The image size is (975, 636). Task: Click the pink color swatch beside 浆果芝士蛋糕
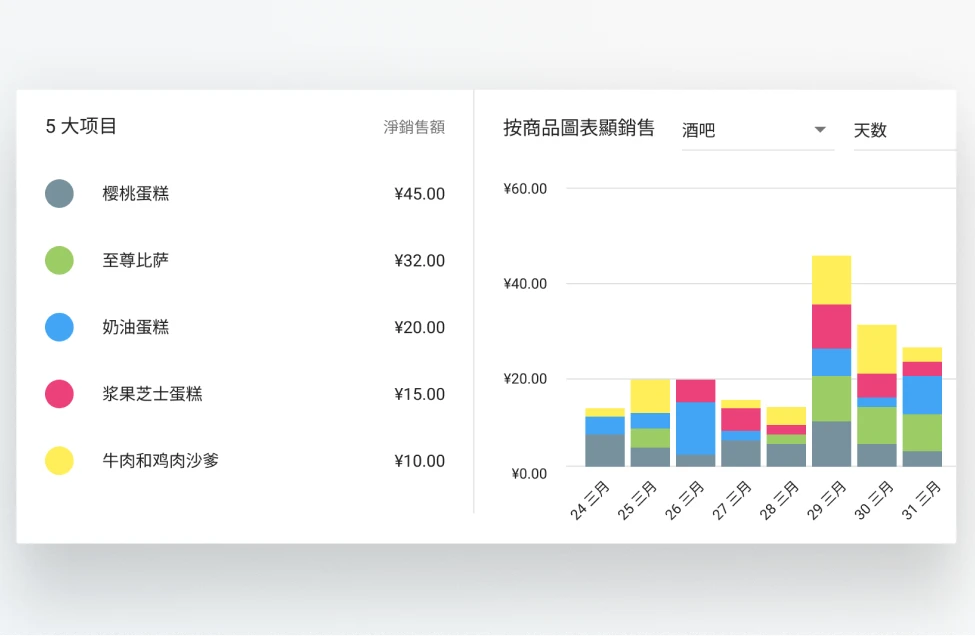click(59, 394)
